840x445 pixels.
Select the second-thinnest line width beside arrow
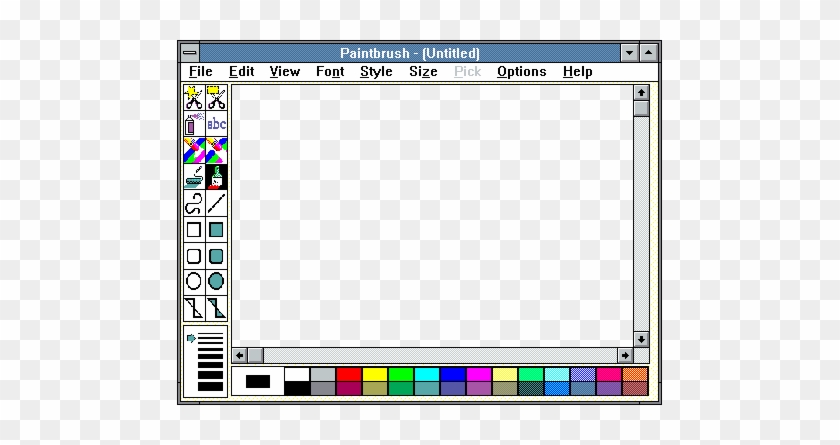click(210, 340)
